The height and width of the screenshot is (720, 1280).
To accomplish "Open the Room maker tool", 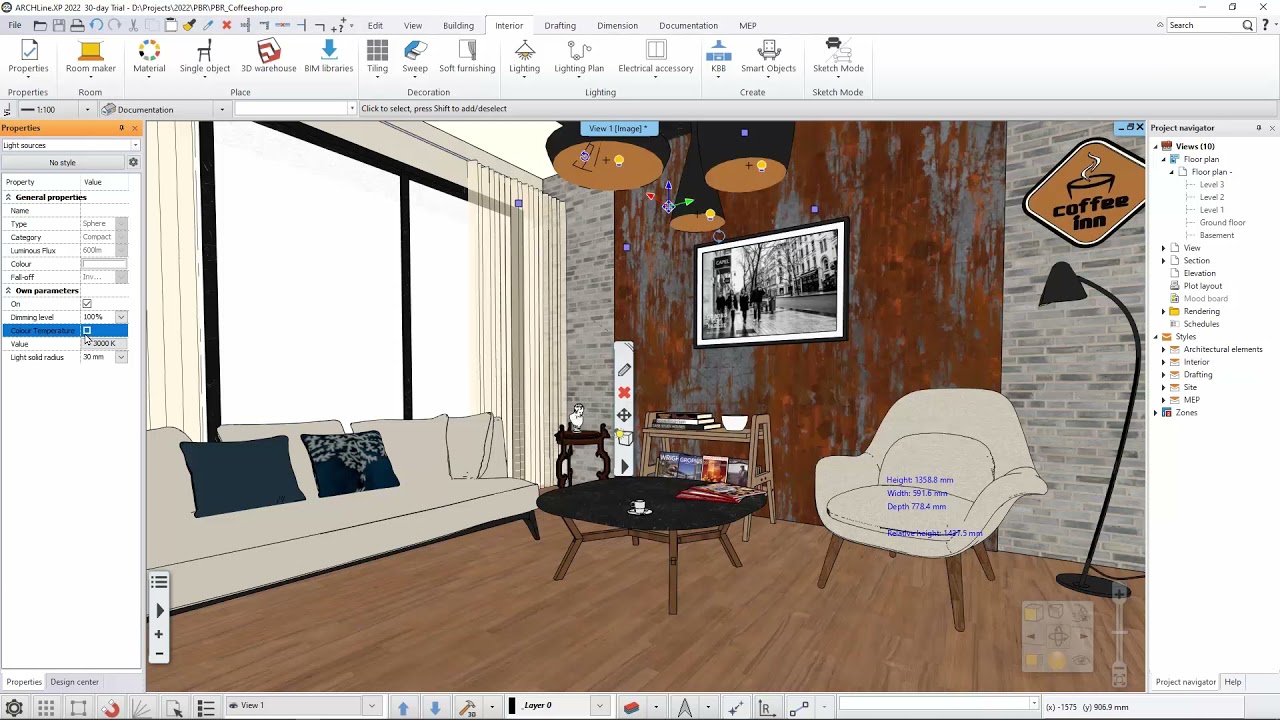I will tap(90, 57).
